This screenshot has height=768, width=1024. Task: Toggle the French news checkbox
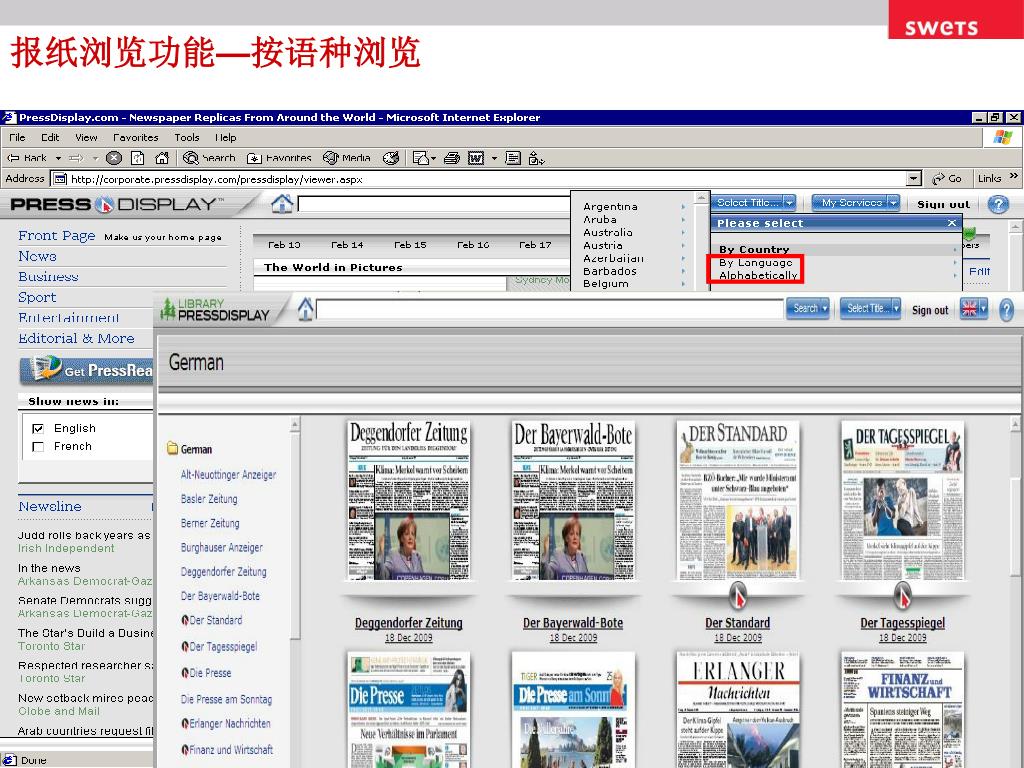[38, 447]
